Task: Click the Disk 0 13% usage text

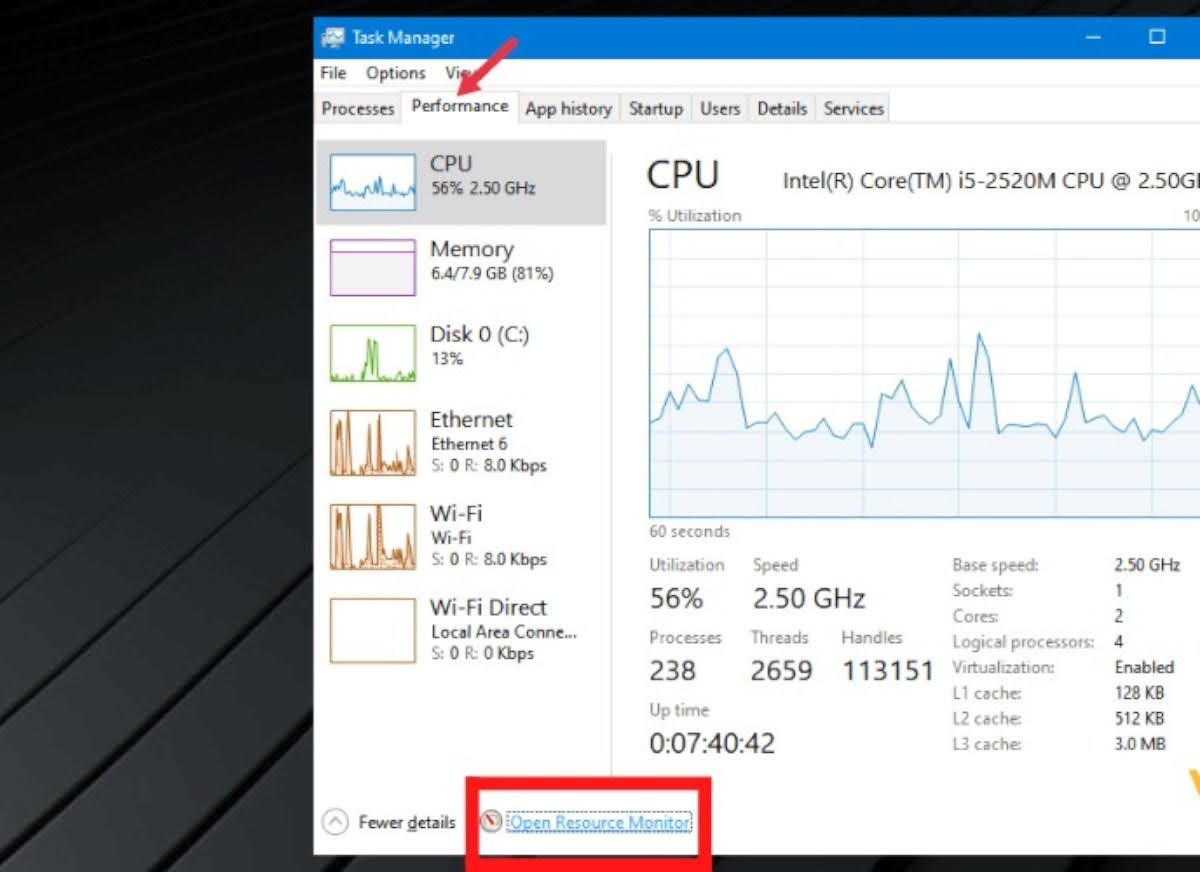Action: pos(446,358)
